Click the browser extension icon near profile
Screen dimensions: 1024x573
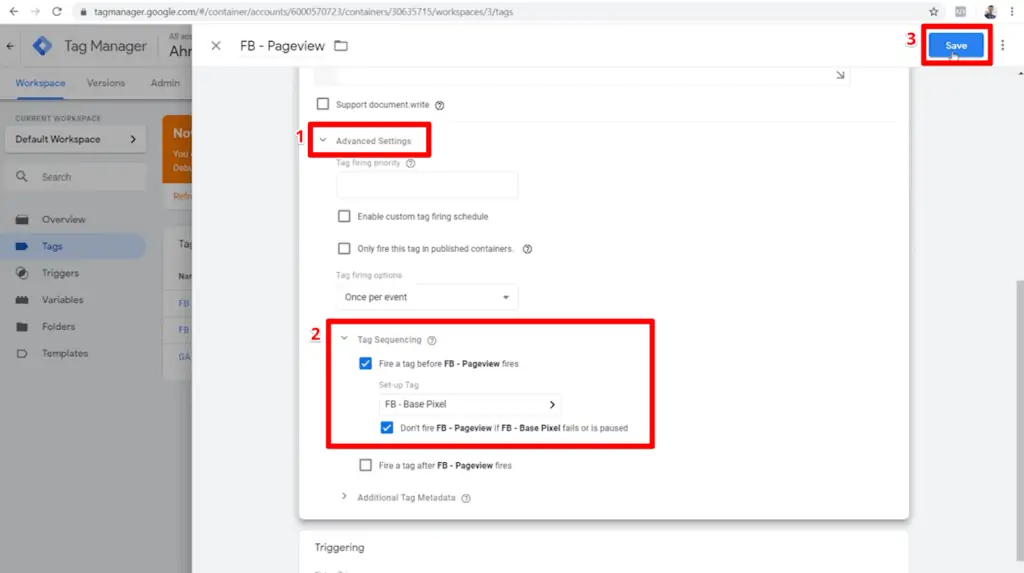[x=961, y=11]
